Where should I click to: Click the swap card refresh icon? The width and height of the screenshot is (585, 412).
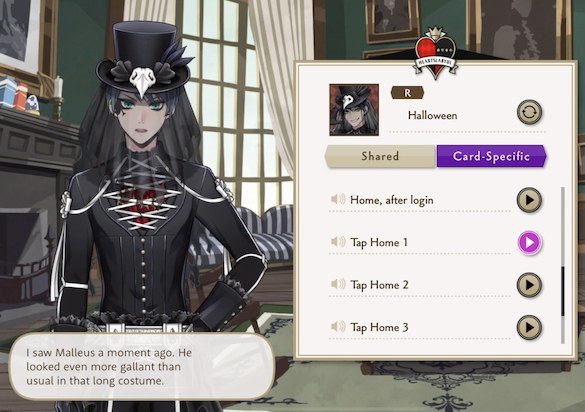click(529, 112)
